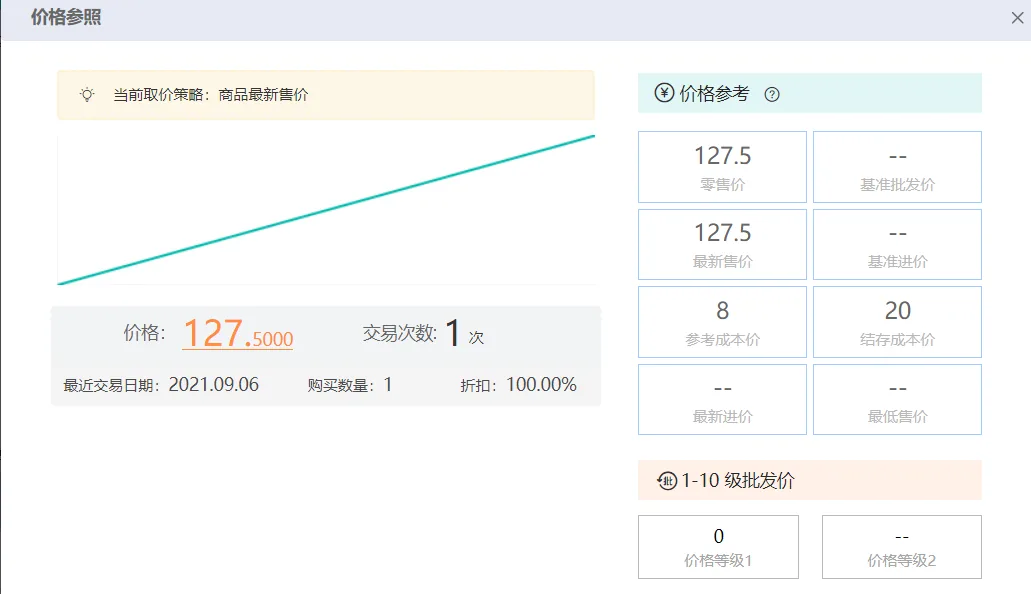Click the 当前取价策略：商品最新售价 text

tap(210, 95)
